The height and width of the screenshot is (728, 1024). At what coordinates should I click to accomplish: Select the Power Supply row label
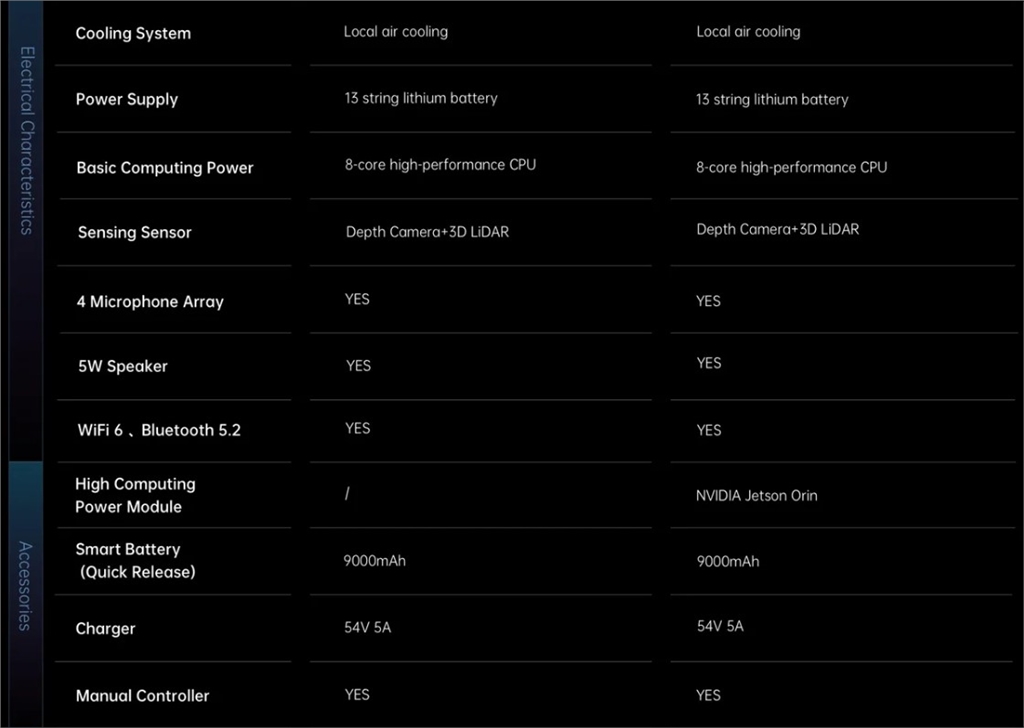[x=127, y=99]
